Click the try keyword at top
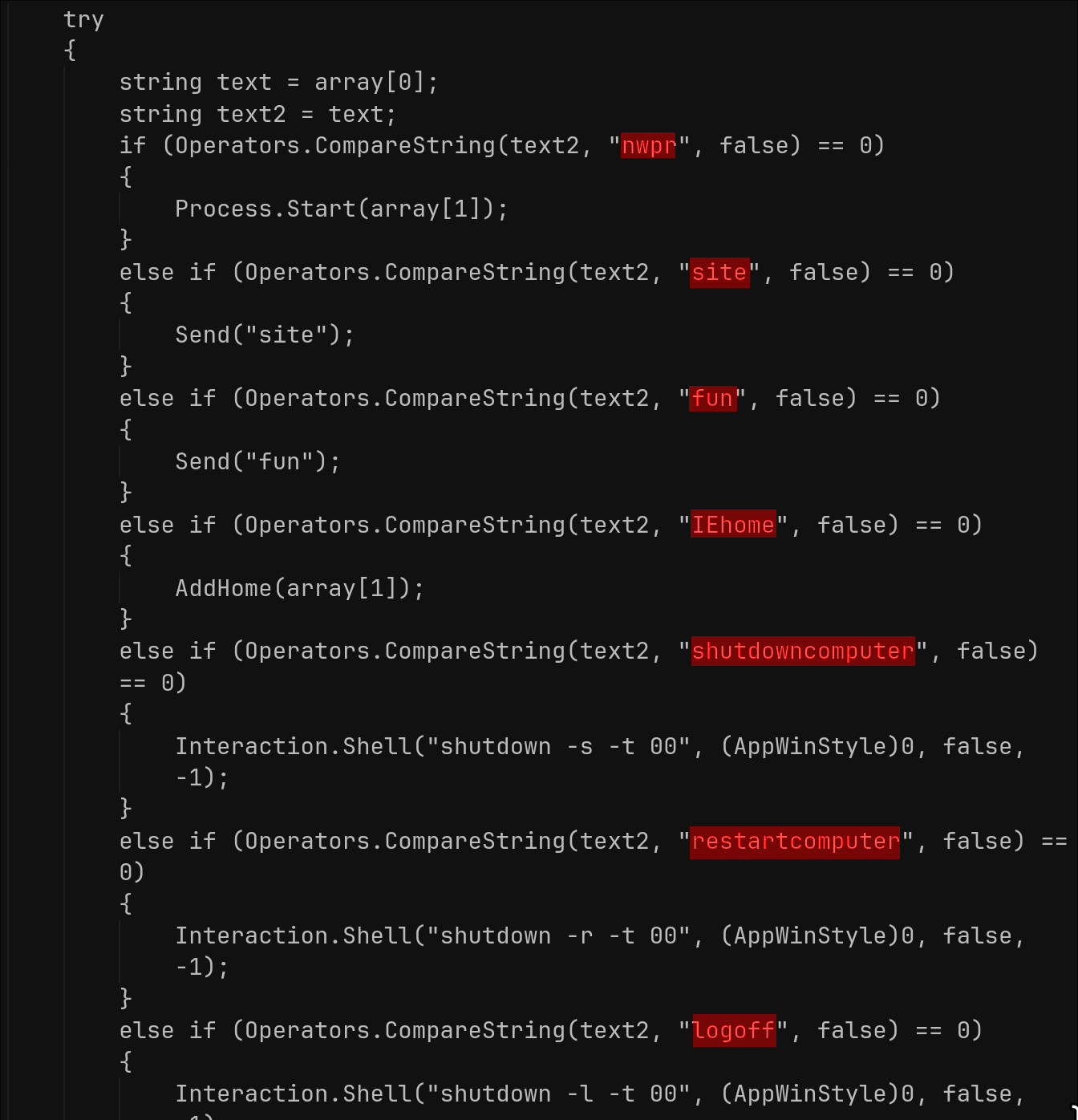This screenshot has height=1120, width=1078. pos(83,20)
